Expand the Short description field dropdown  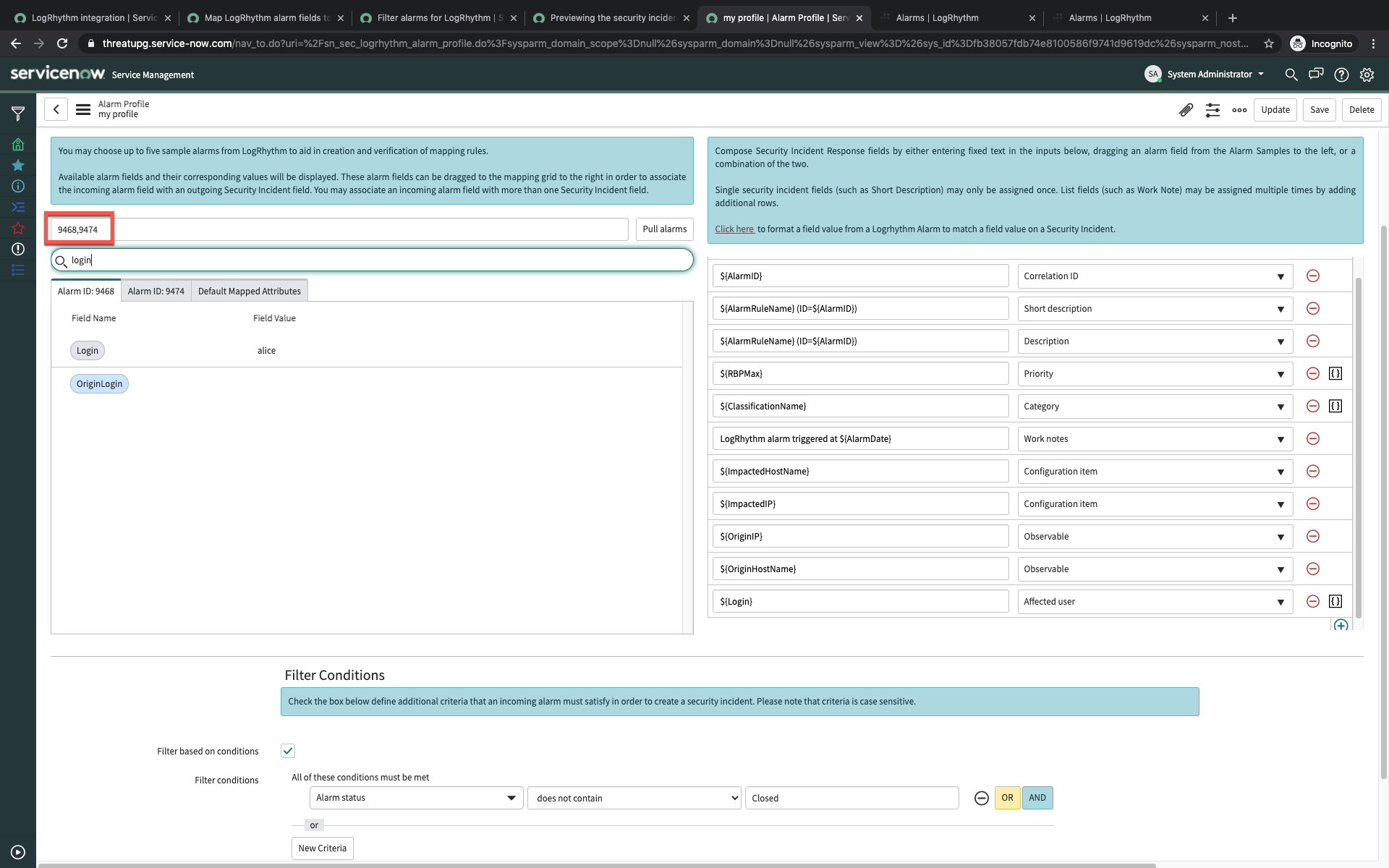pos(1155,309)
